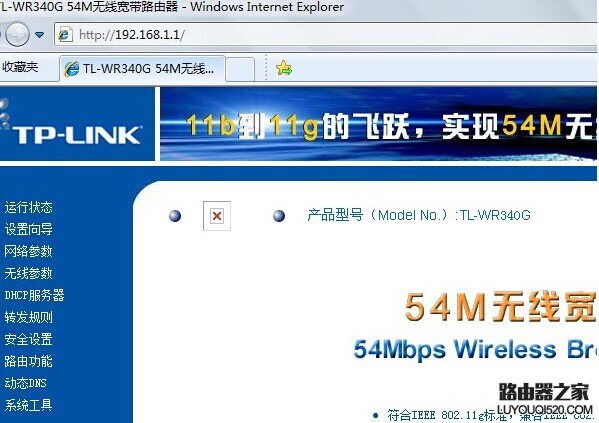Open the 收藏夹 favorites button
This screenshot has height=423, width=599.
point(20,67)
